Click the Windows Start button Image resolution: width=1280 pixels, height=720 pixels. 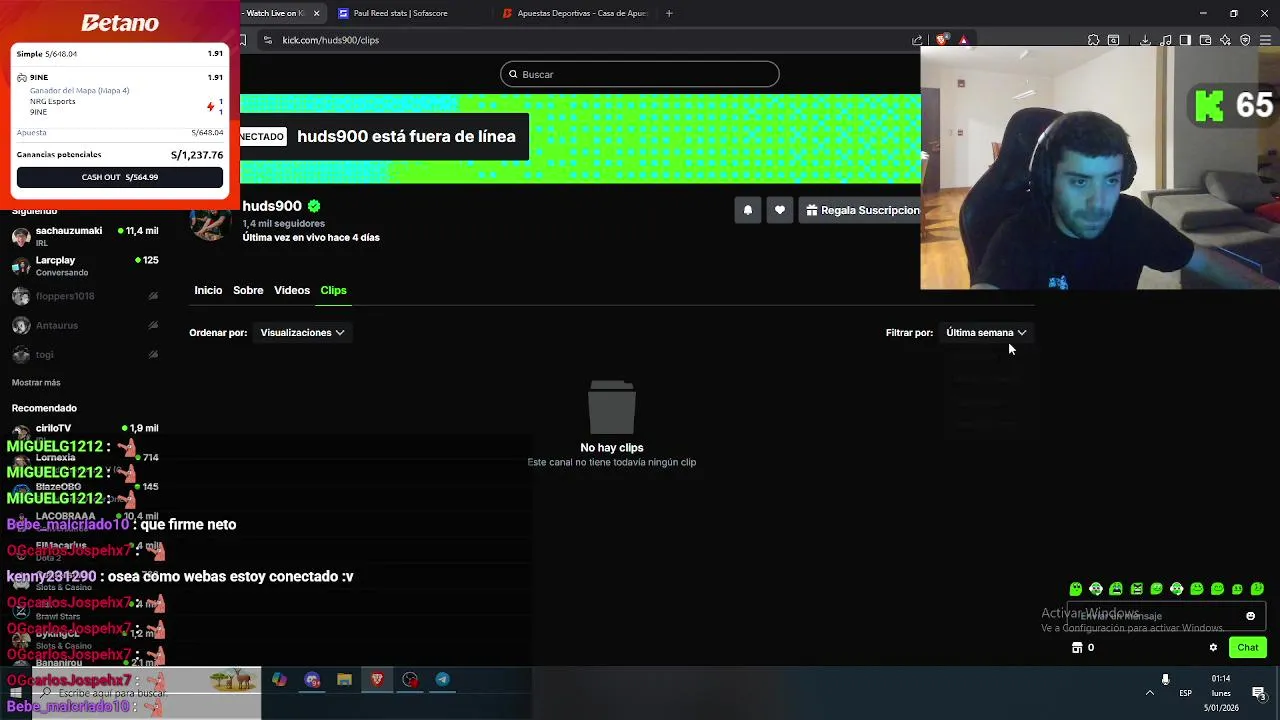click(x=16, y=693)
